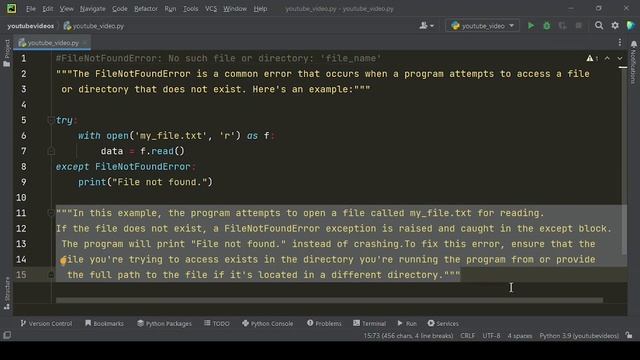Open the Tools menu

click(190, 9)
